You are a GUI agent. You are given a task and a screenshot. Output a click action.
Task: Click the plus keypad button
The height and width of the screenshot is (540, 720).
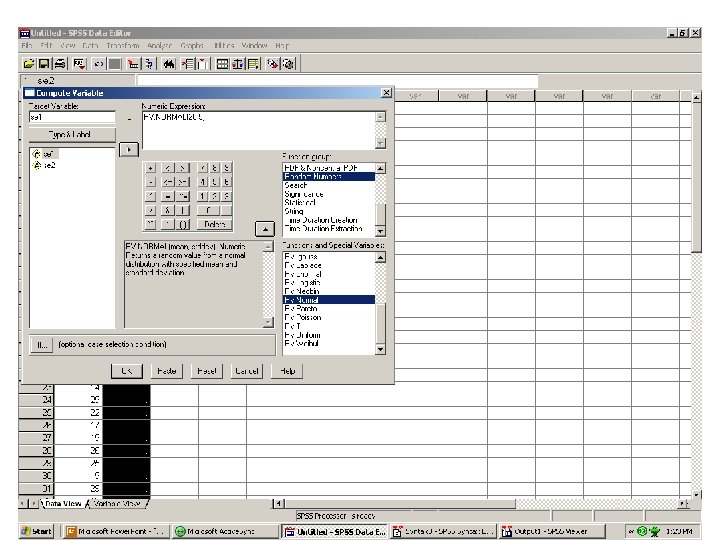pos(150,168)
